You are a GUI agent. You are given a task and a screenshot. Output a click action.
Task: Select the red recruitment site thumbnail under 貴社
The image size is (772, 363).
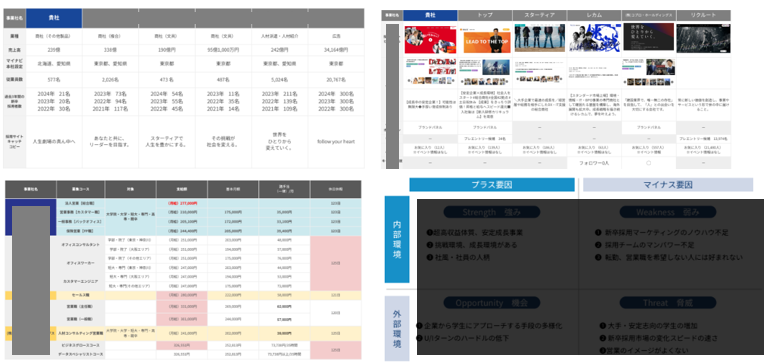(430, 39)
